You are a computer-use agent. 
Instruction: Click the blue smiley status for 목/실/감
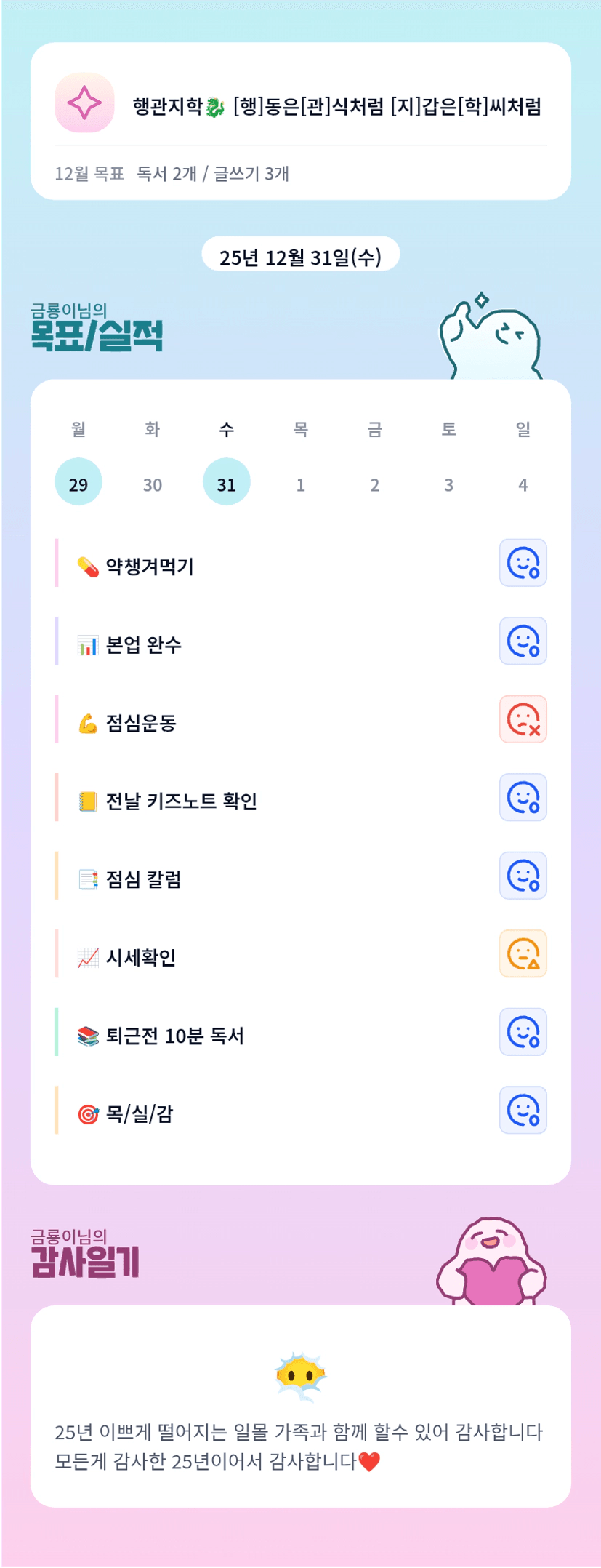tap(523, 1110)
